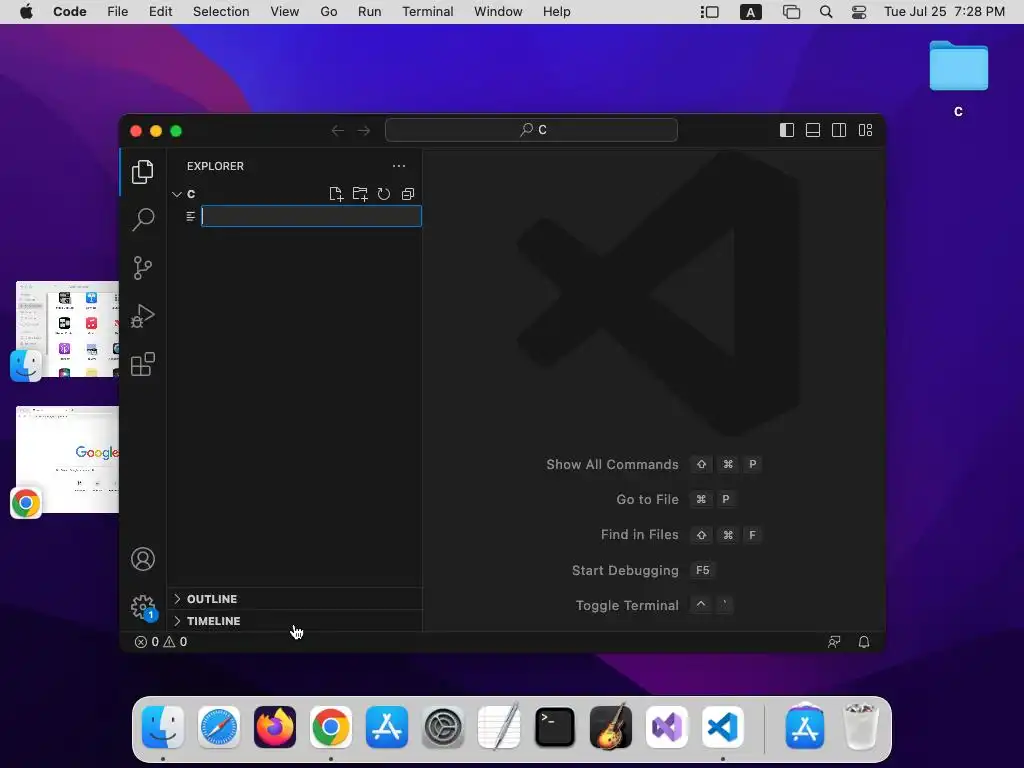Image resolution: width=1024 pixels, height=768 pixels.
Task: Open Visual Studio purple icon in Dock
Action: pos(667,727)
